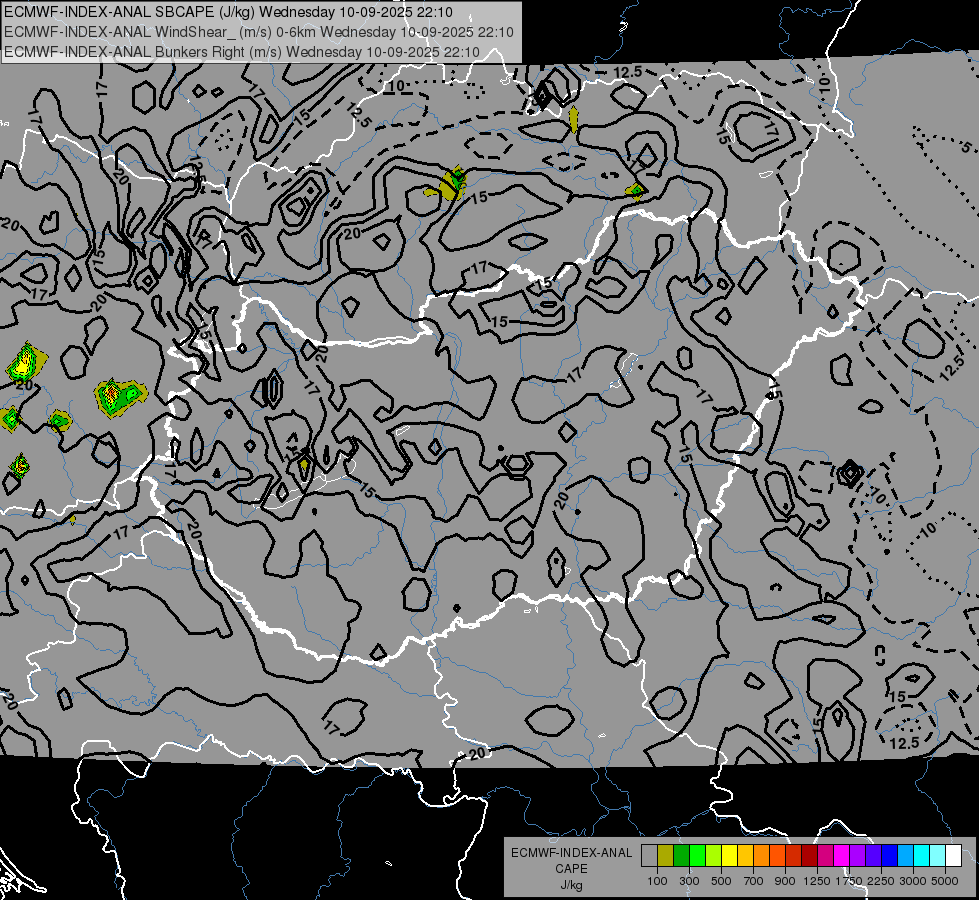Pick the bright green legend swatch
This screenshot has width=979, height=900.
[697, 856]
